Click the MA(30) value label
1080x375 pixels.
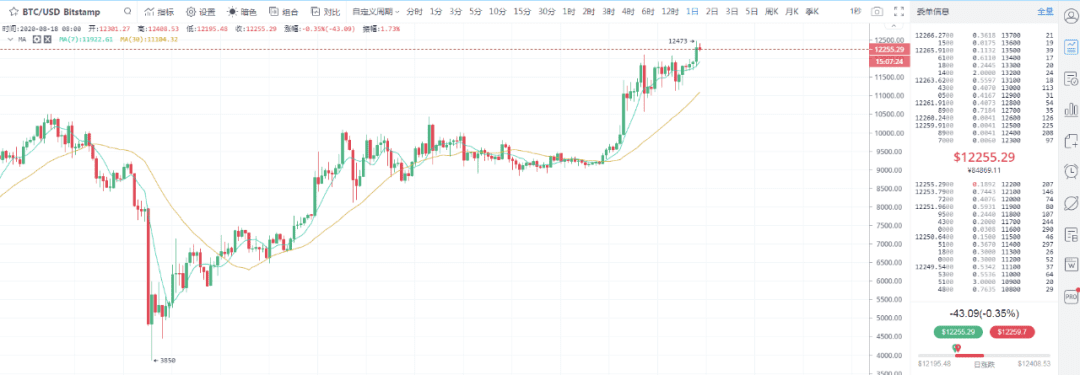149,39
